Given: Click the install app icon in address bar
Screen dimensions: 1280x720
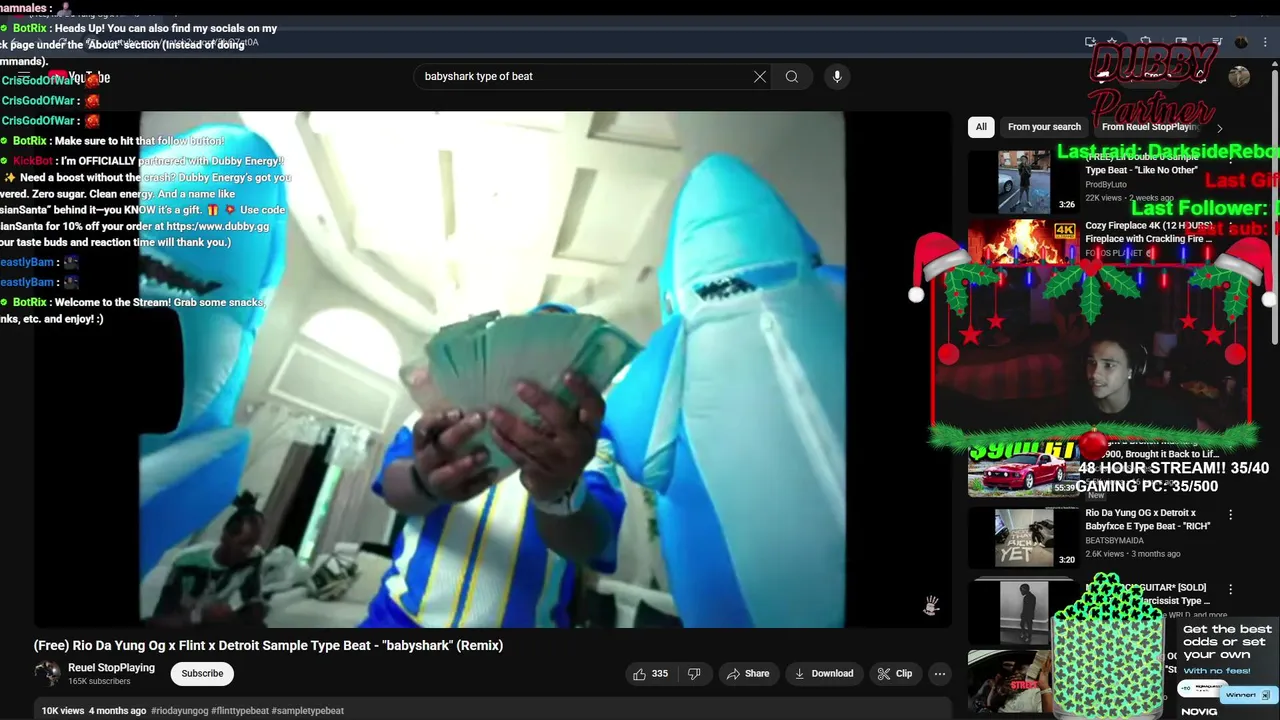Looking at the screenshot, I should click(1090, 42).
